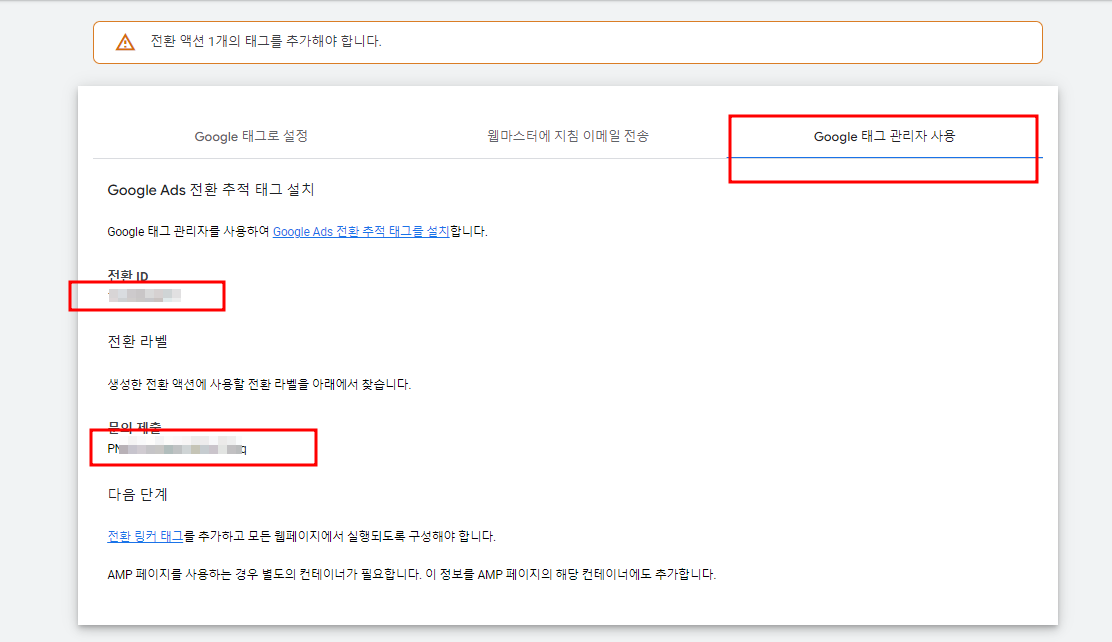This screenshot has height=642, width=1112.
Task: Switch to the Google 태그로 설정 tab
Action: [250, 136]
